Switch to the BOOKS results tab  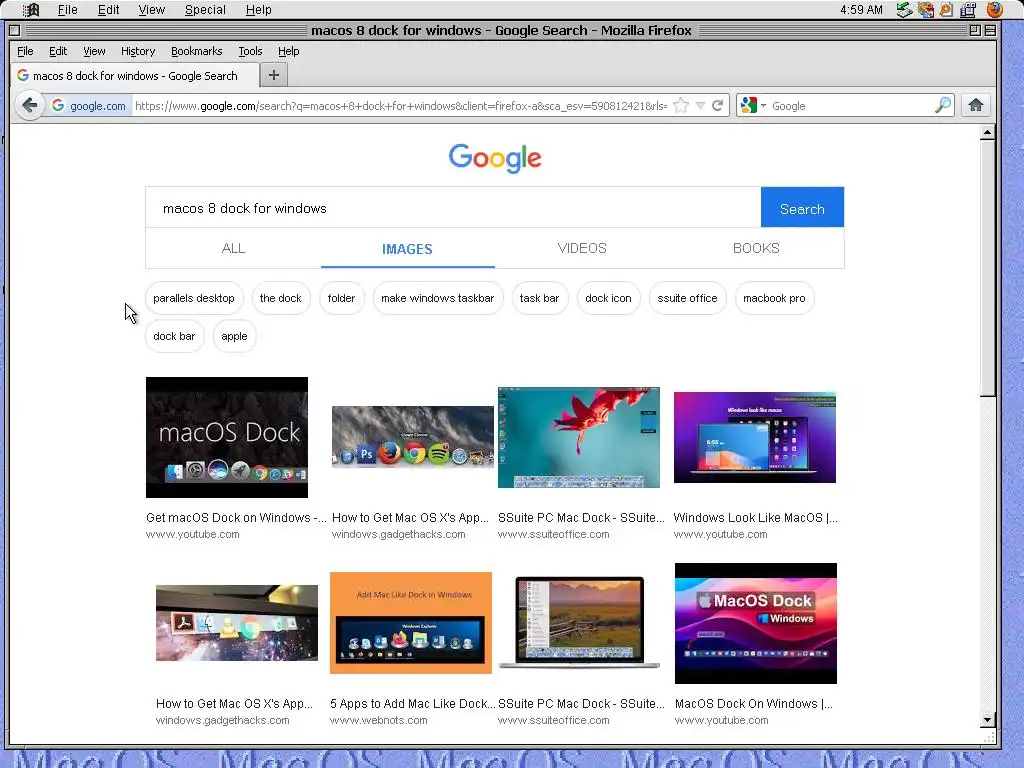[756, 248]
